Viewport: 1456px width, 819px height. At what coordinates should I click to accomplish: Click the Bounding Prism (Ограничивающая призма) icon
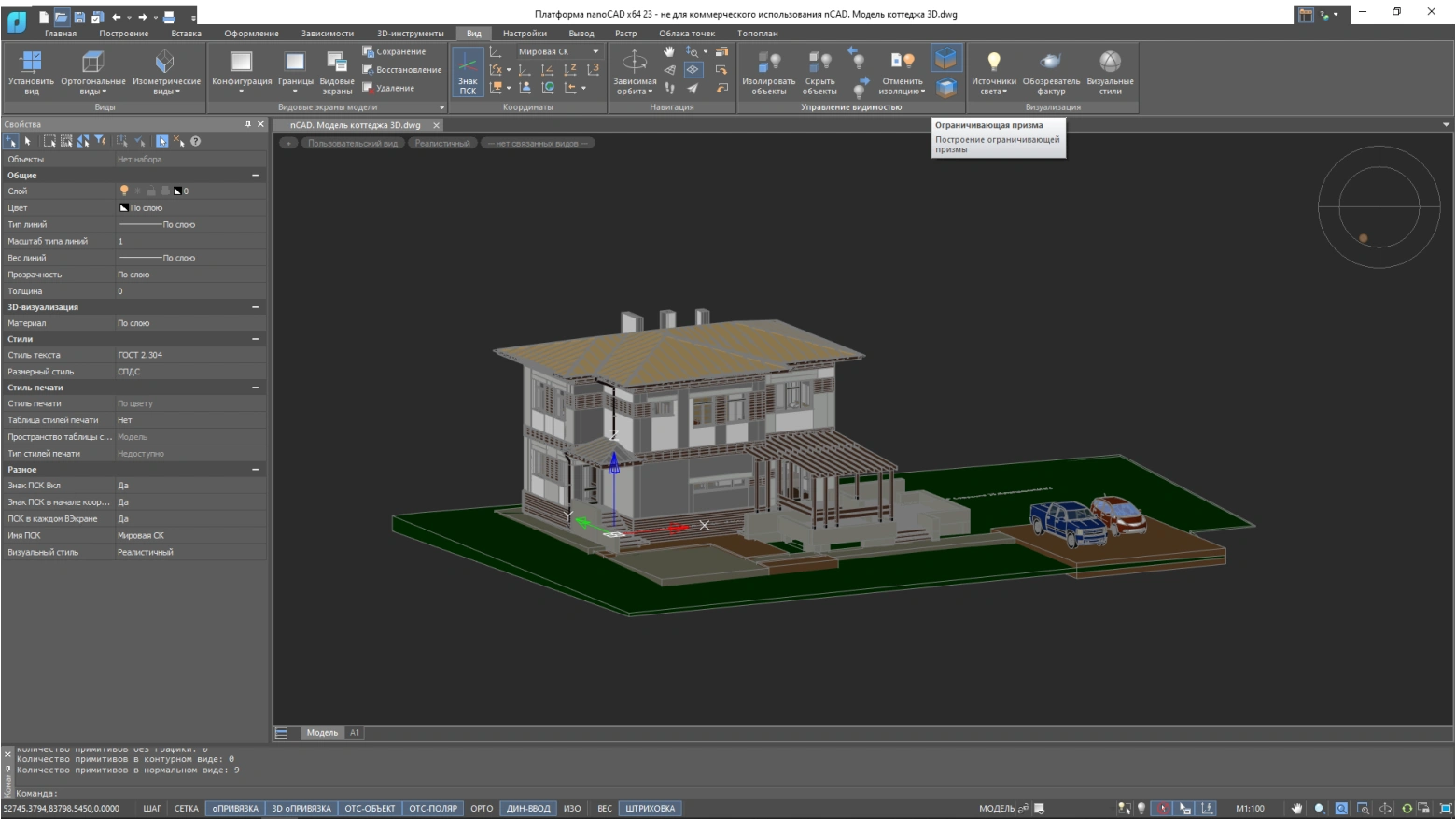945,59
